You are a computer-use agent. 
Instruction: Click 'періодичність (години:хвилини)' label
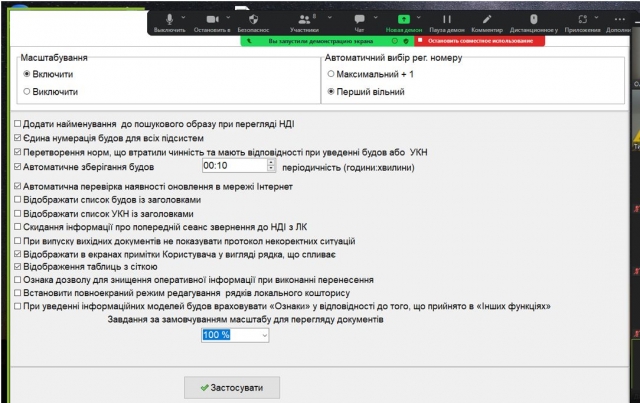348,167
